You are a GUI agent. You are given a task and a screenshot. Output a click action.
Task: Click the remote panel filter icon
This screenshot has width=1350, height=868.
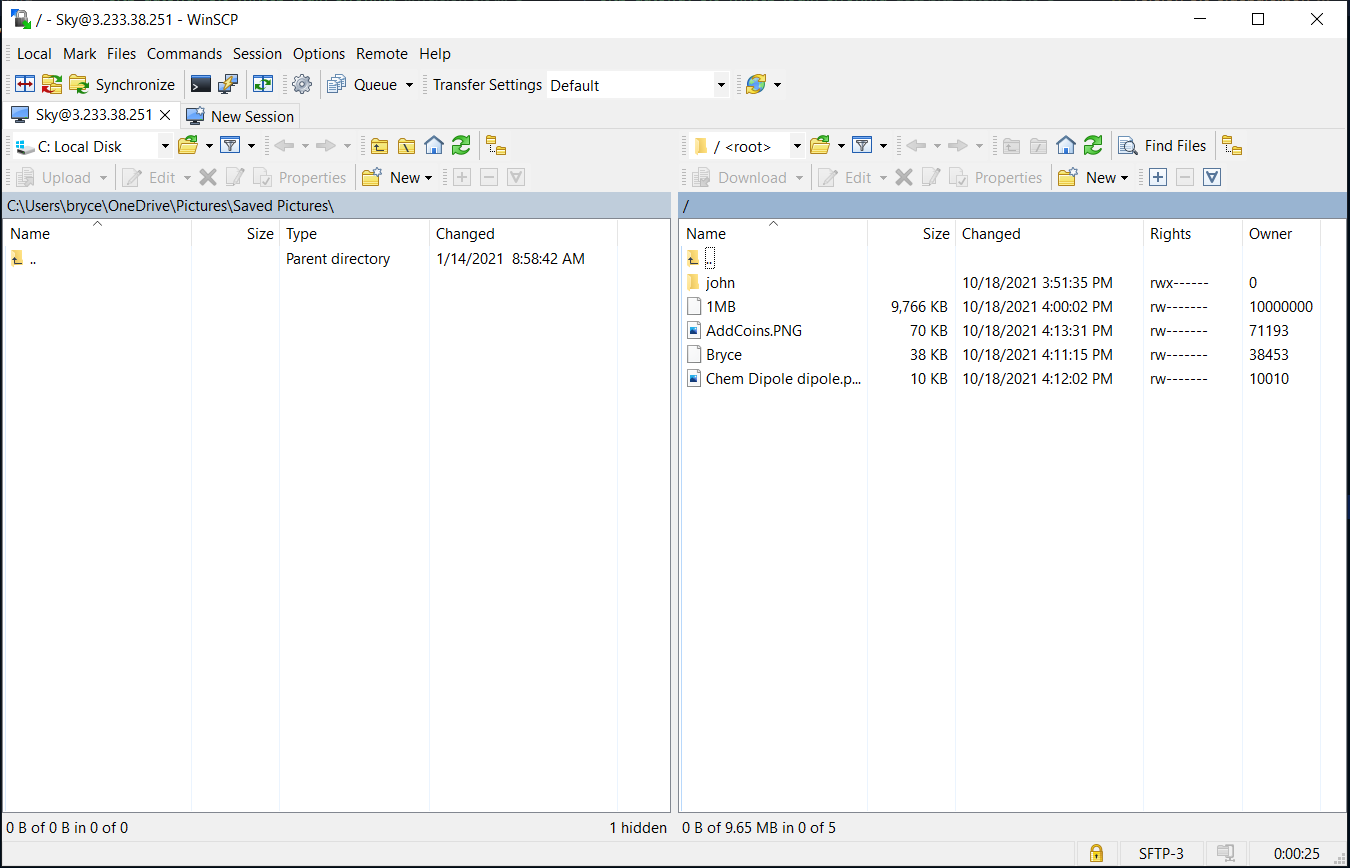(x=862, y=146)
